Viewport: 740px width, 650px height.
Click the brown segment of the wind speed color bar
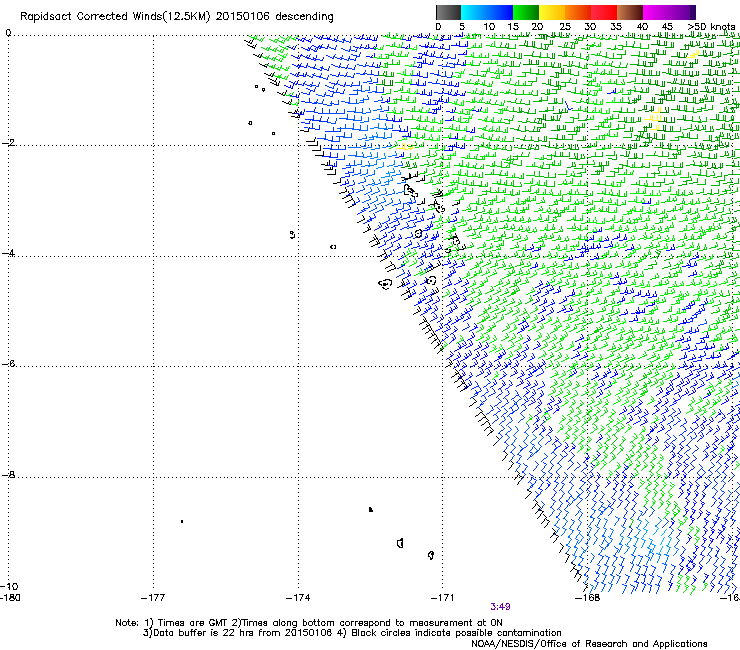[x=630, y=12]
